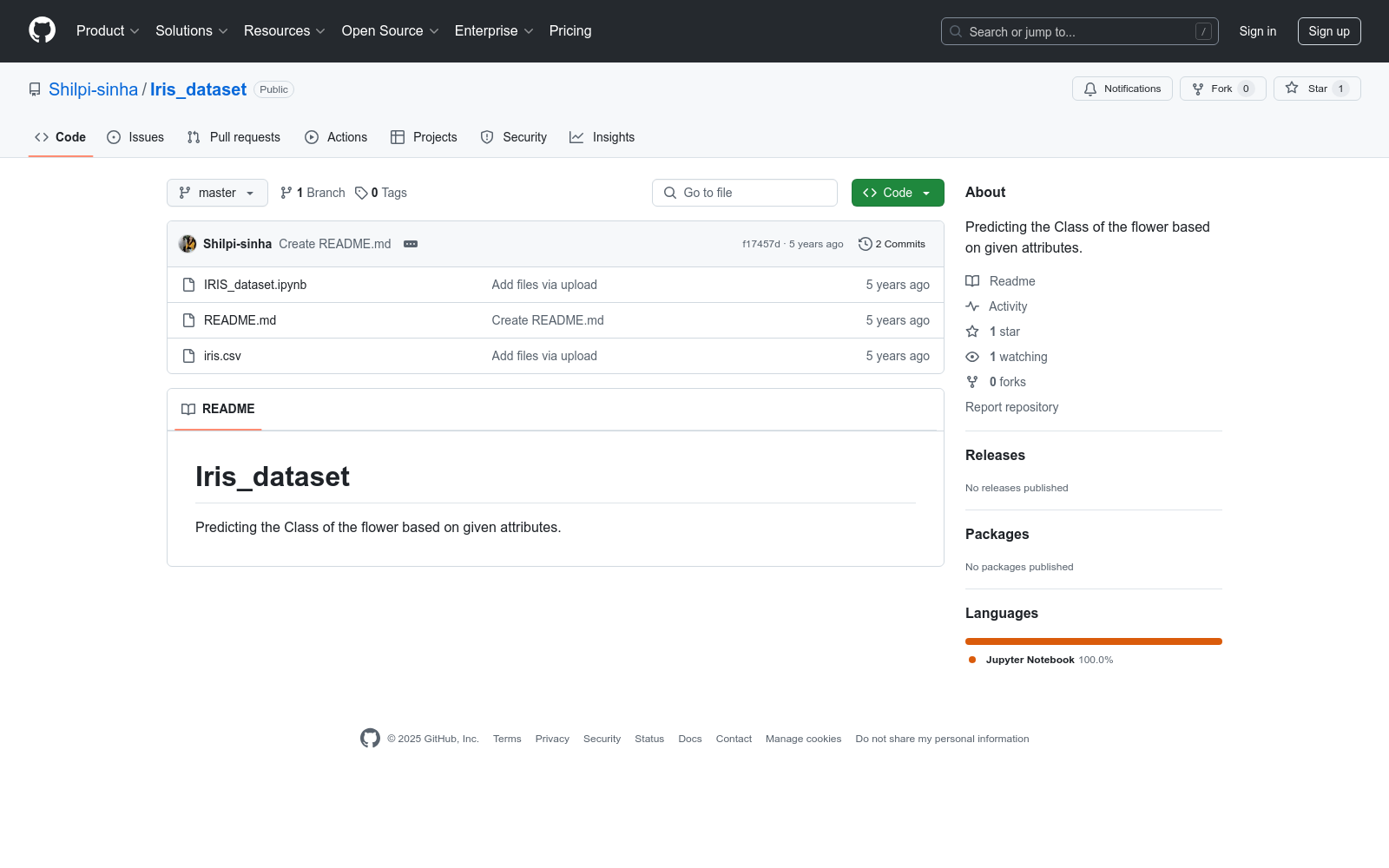Expand the Solutions menu
The image size is (1389, 868).
point(192,30)
